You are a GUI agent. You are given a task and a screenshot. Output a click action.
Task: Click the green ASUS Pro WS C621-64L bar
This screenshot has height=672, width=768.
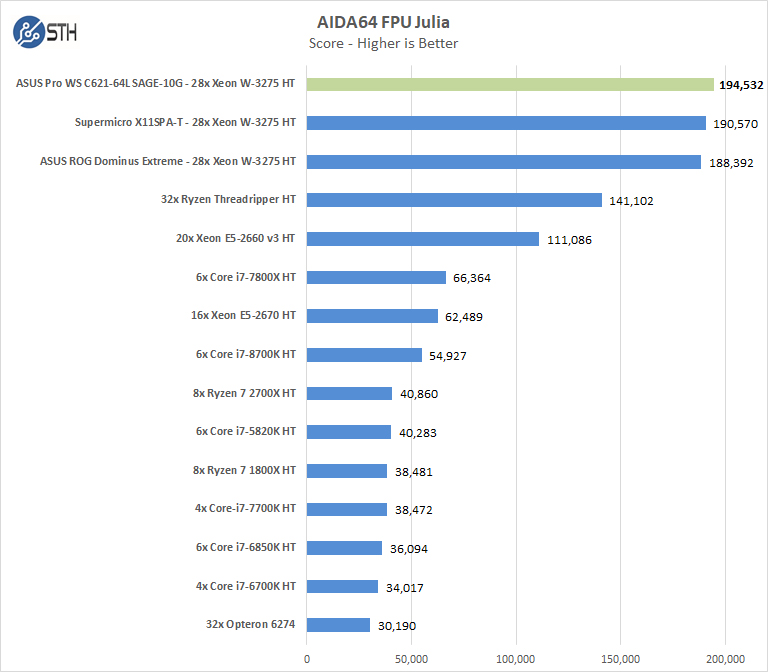(x=510, y=85)
